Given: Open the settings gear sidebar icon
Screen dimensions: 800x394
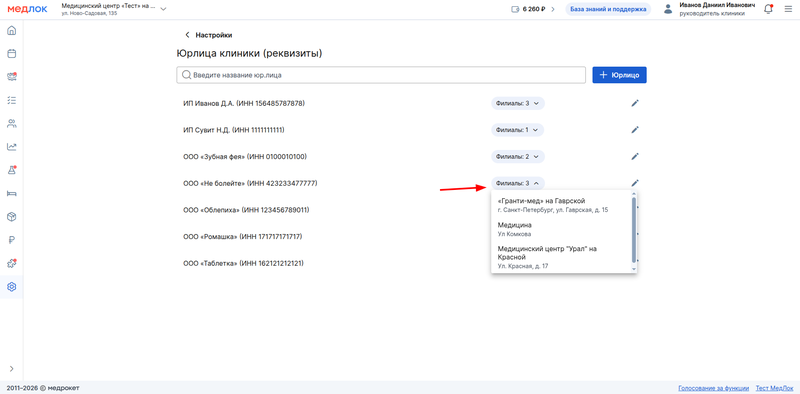Looking at the screenshot, I should [x=11, y=287].
